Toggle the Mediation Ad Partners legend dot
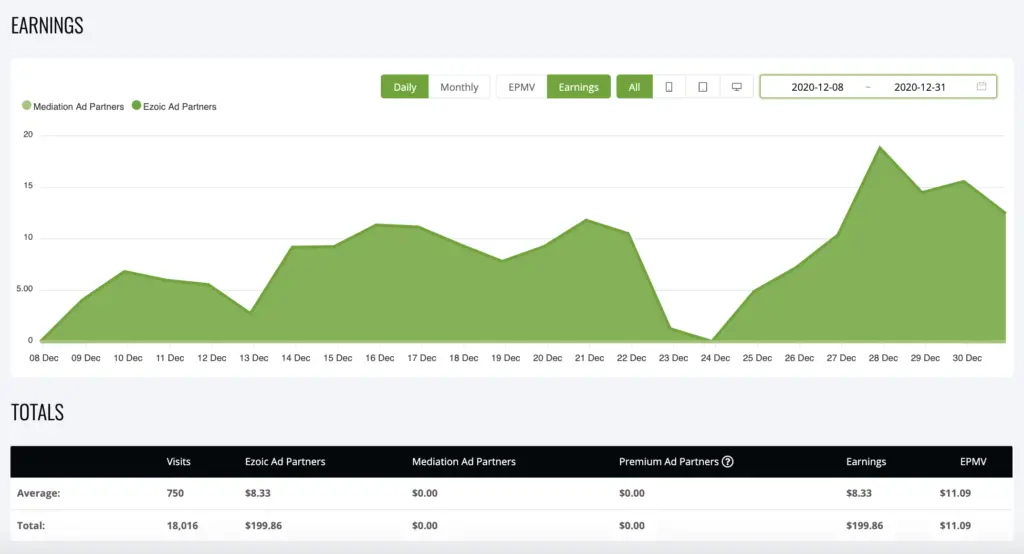1024x554 pixels. (27, 105)
